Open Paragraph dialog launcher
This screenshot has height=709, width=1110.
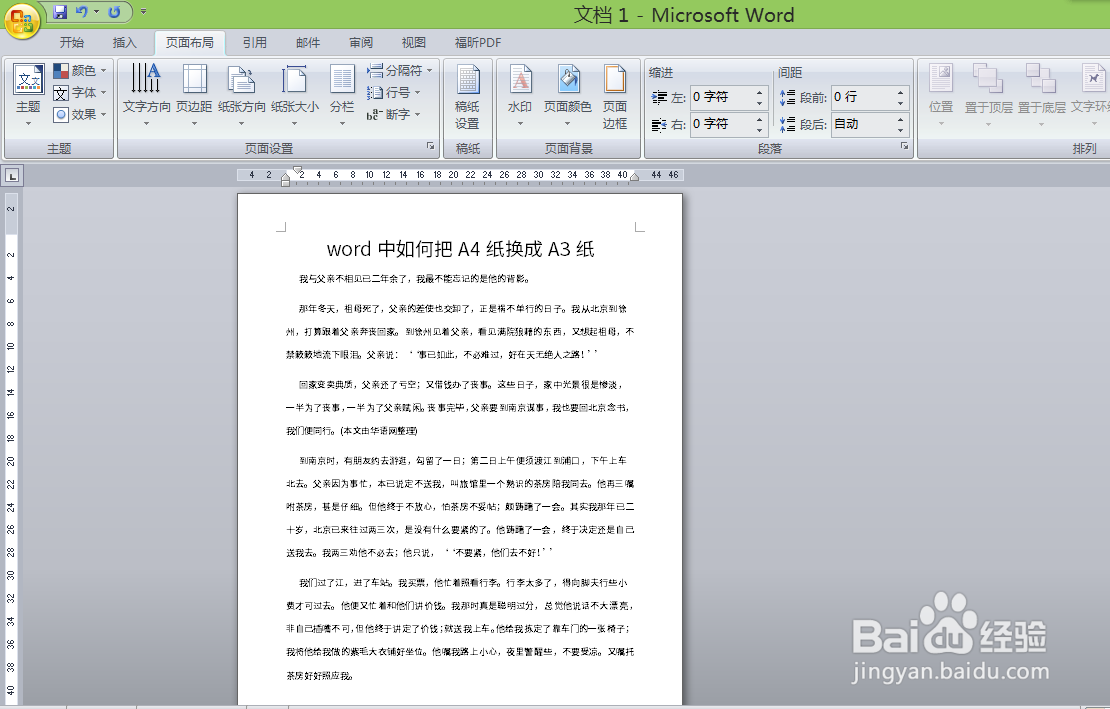pos(904,146)
